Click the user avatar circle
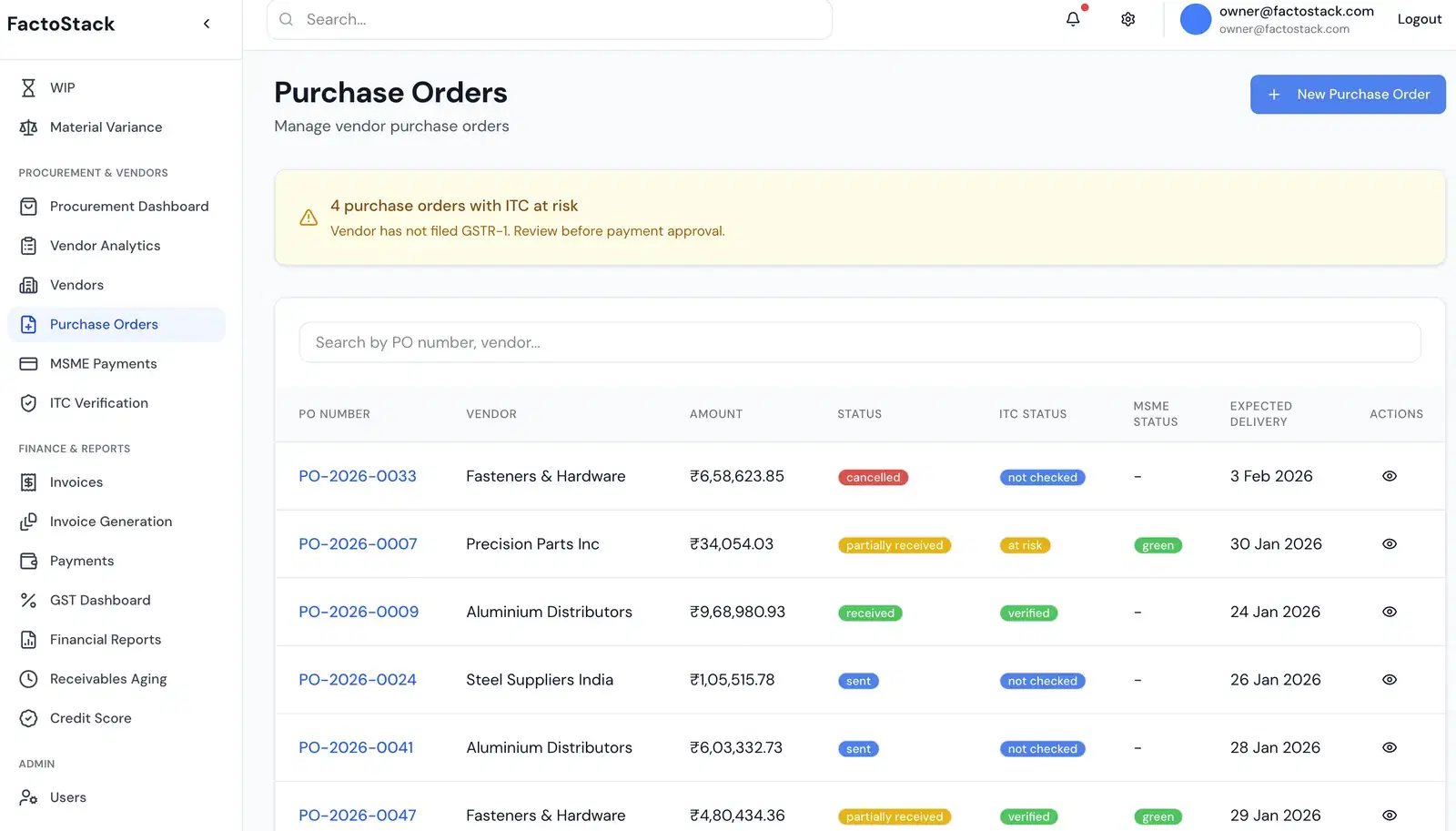The height and width of the screenshot is (831, 1456). point(1196,19)
